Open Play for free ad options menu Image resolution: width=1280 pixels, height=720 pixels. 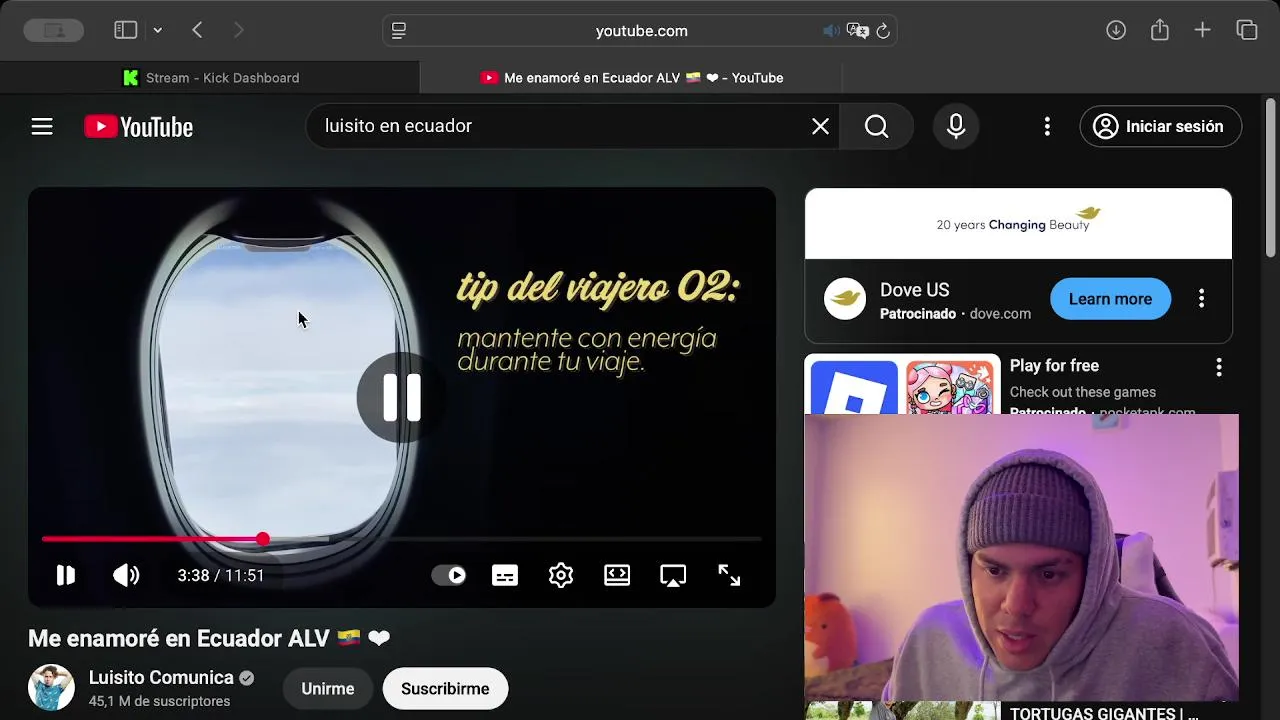point(1218,367)
